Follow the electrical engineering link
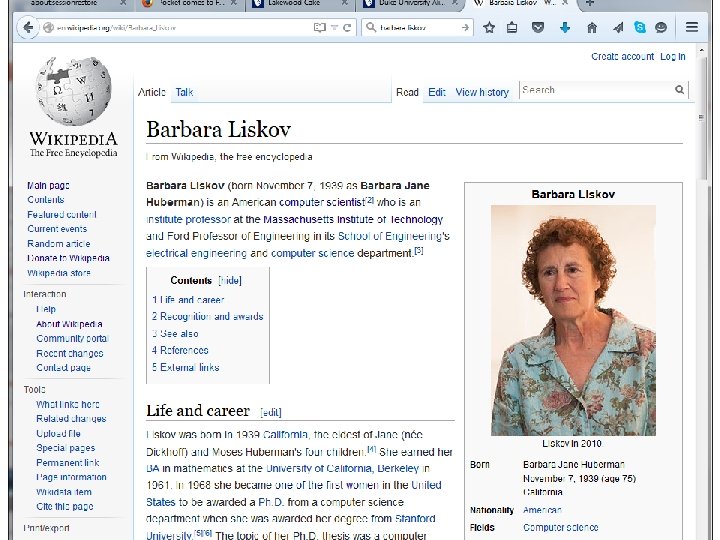 pos(196,253)
